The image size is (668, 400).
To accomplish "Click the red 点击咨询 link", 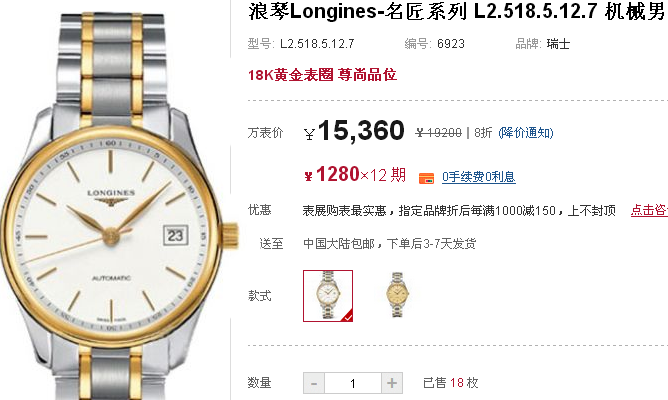I will 649,210.
